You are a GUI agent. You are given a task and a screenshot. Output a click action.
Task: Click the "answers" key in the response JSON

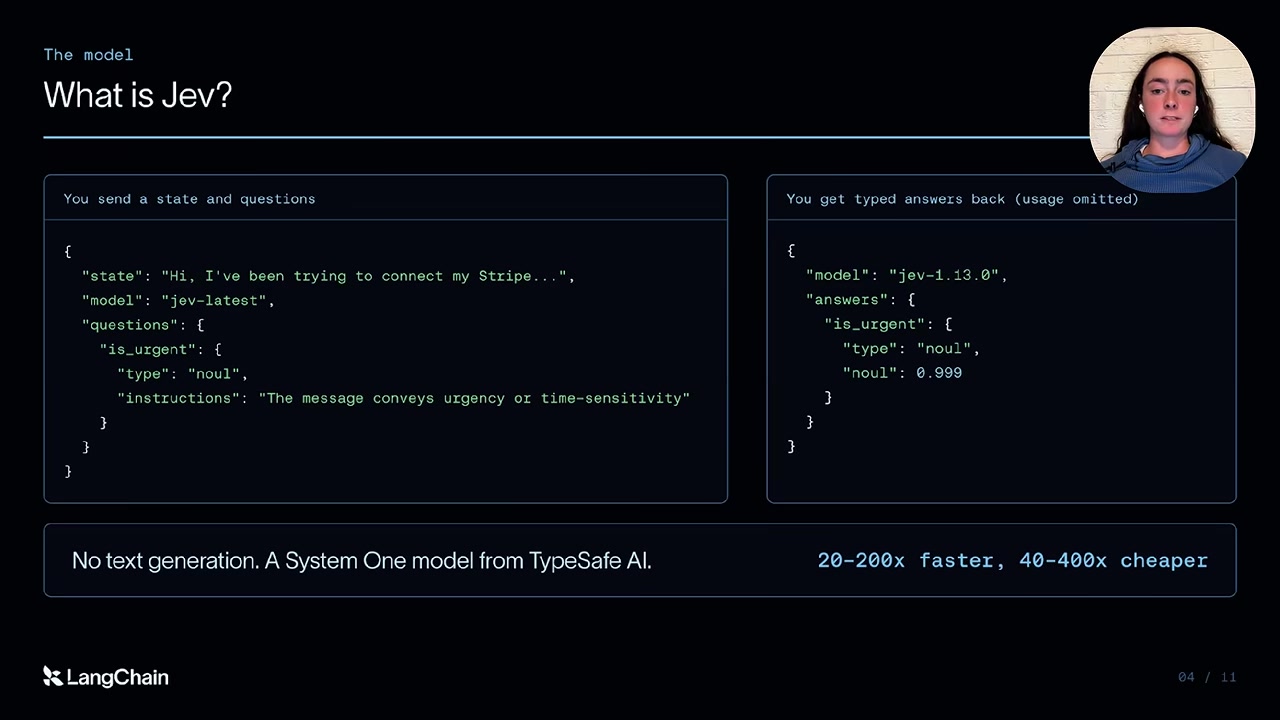[x=847, y=300]
